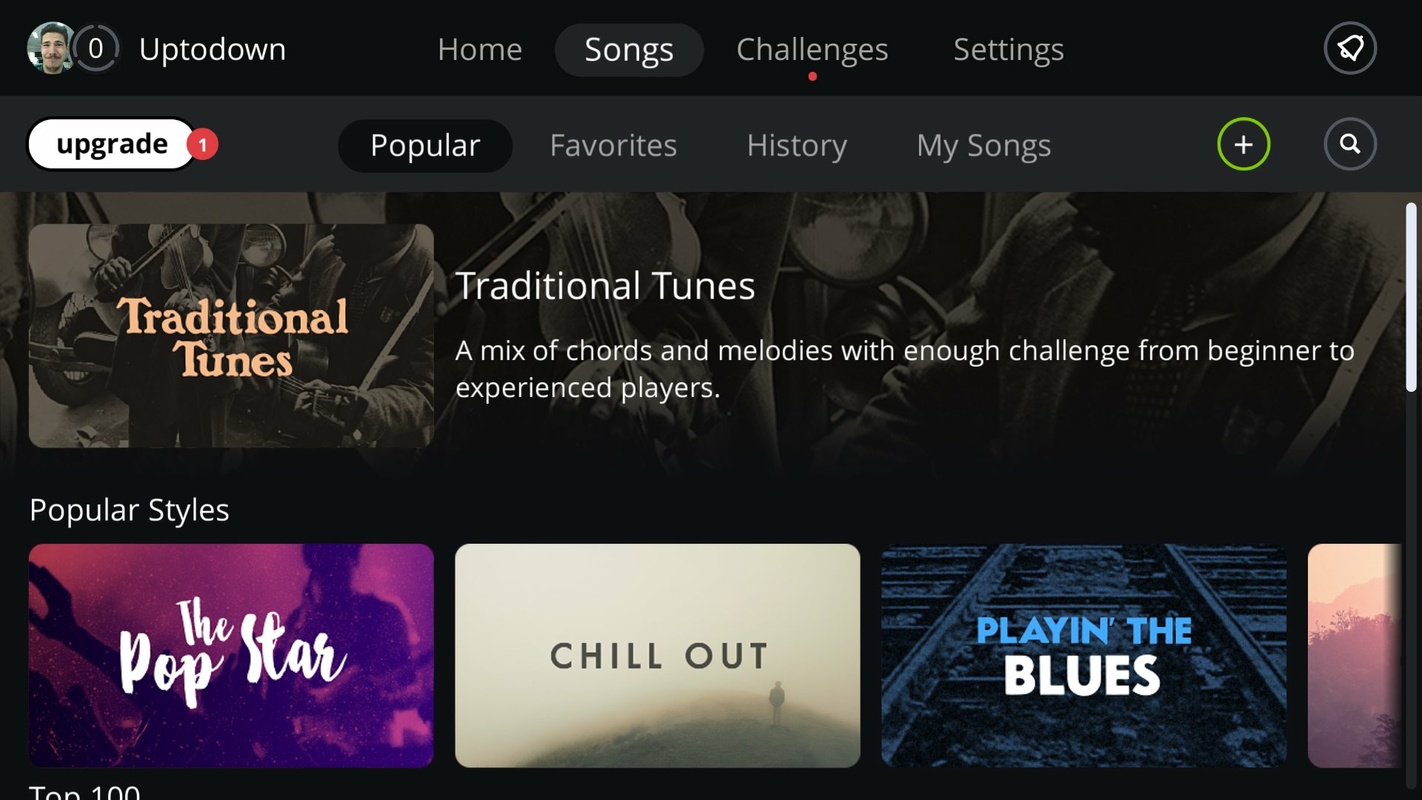This screenshot has height=800, width=1422.
Task: Show the Favorites song list
Action: [x=613, y=145]
